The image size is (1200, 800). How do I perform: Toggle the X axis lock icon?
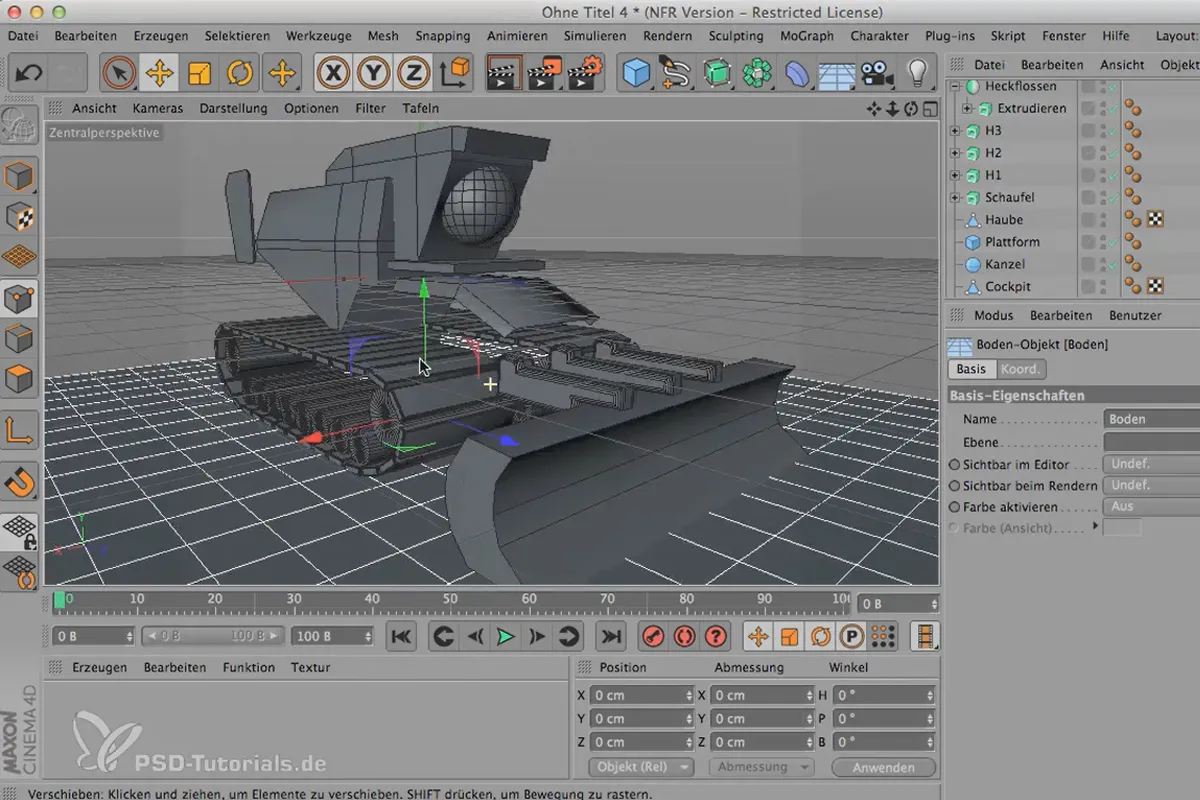coord(333,73)
